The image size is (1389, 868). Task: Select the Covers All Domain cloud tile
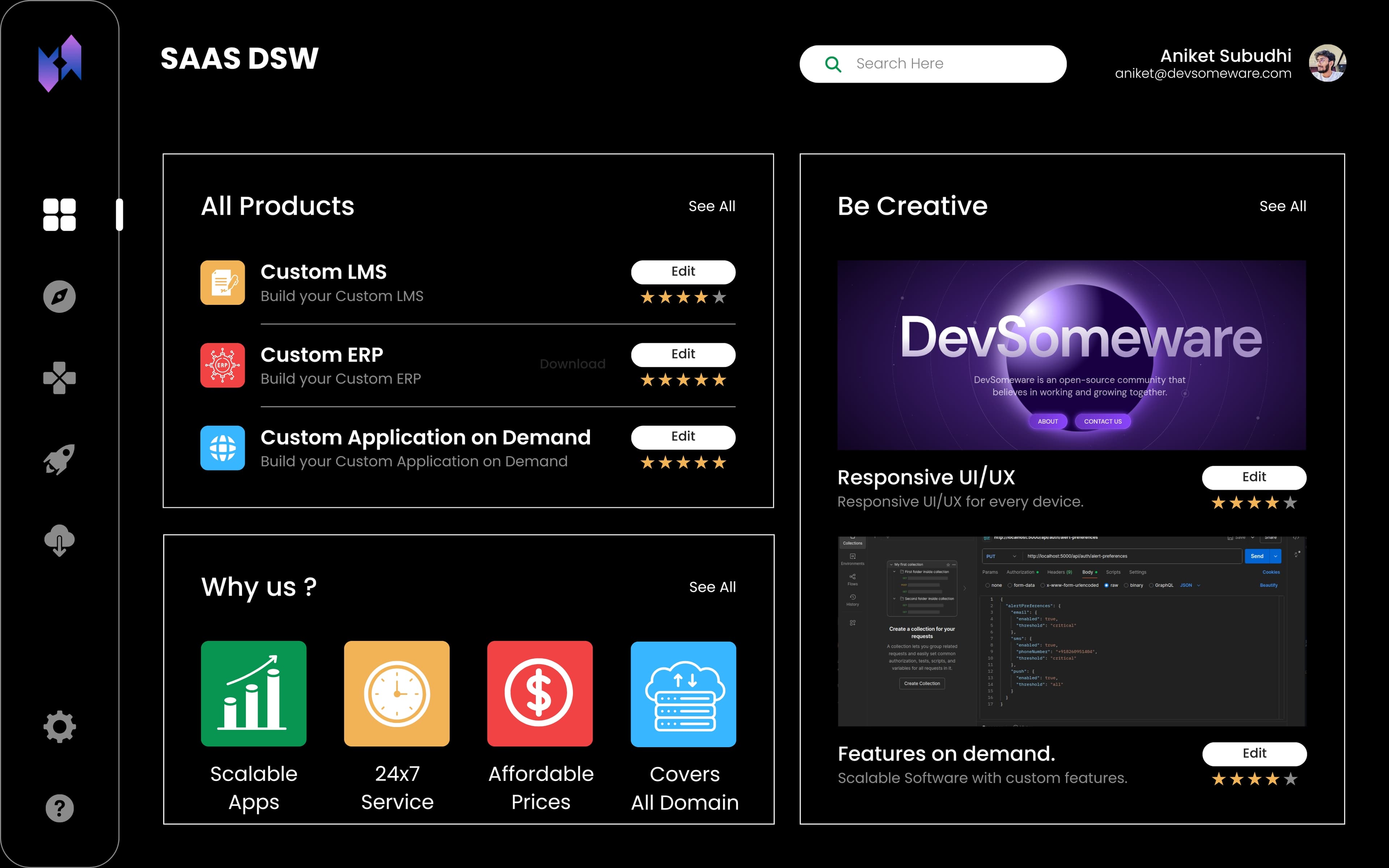click(684, 694)
